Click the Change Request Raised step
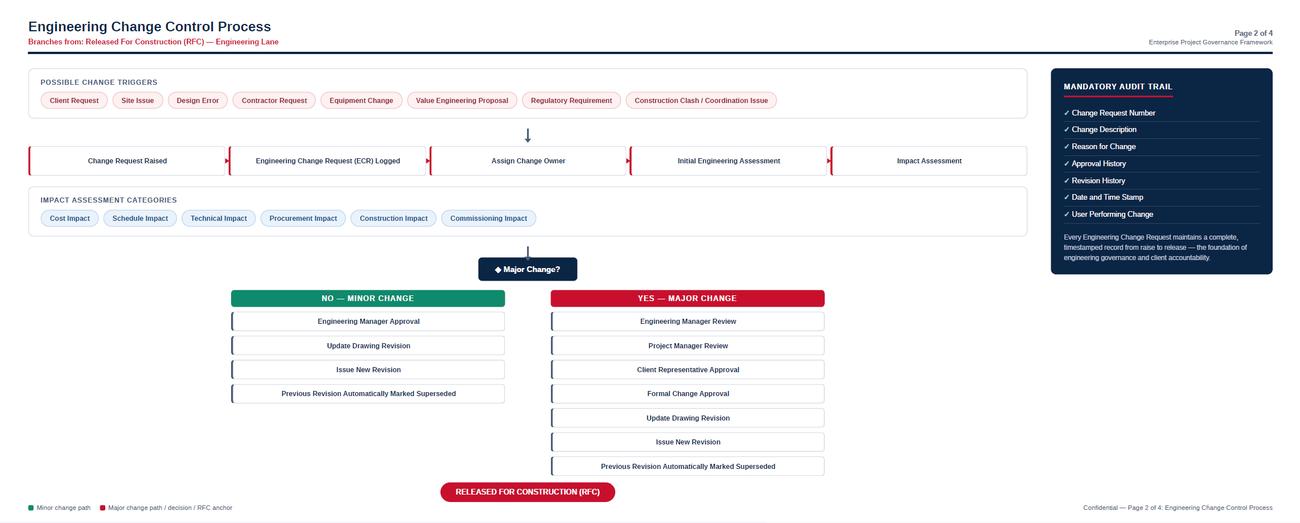The image size is (1300, 523). pyautogui.click(x=127, y=161)
